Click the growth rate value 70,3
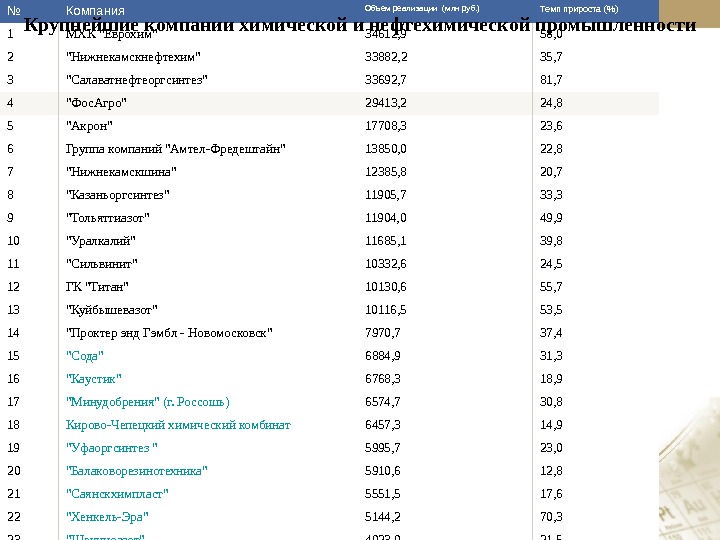The width and height of the screenshot is (720, 540). click(x=551, y=517)
